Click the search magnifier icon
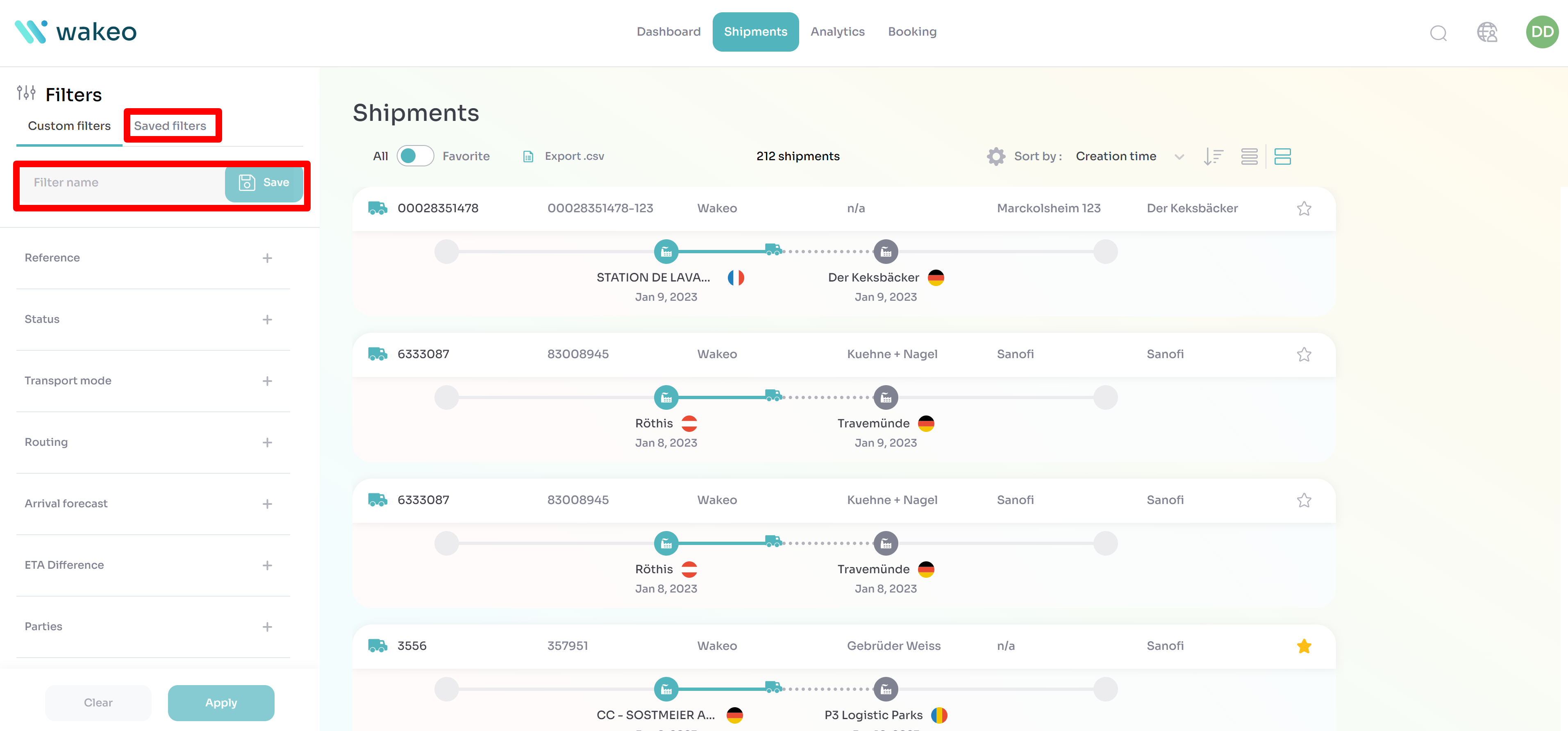The height and width of the screenshot is (731, 1568). [1438, 33]
